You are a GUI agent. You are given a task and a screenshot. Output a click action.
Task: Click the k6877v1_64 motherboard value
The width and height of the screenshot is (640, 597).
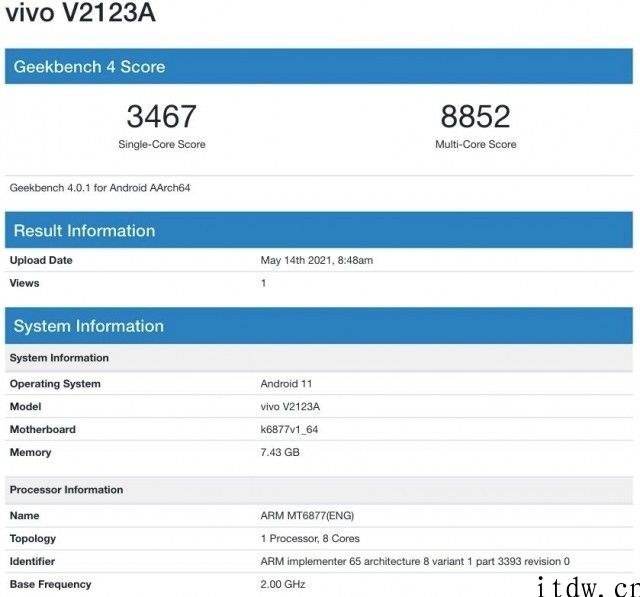(x=289, y=430)
